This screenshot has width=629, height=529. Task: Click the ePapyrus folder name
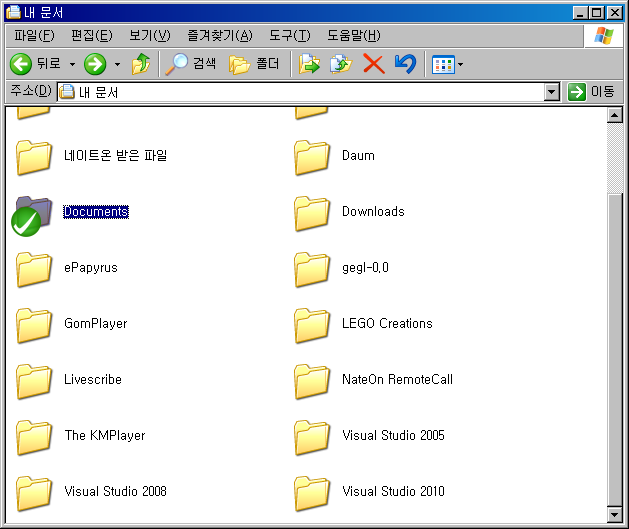pyautogui.click(x=91, y=268)
